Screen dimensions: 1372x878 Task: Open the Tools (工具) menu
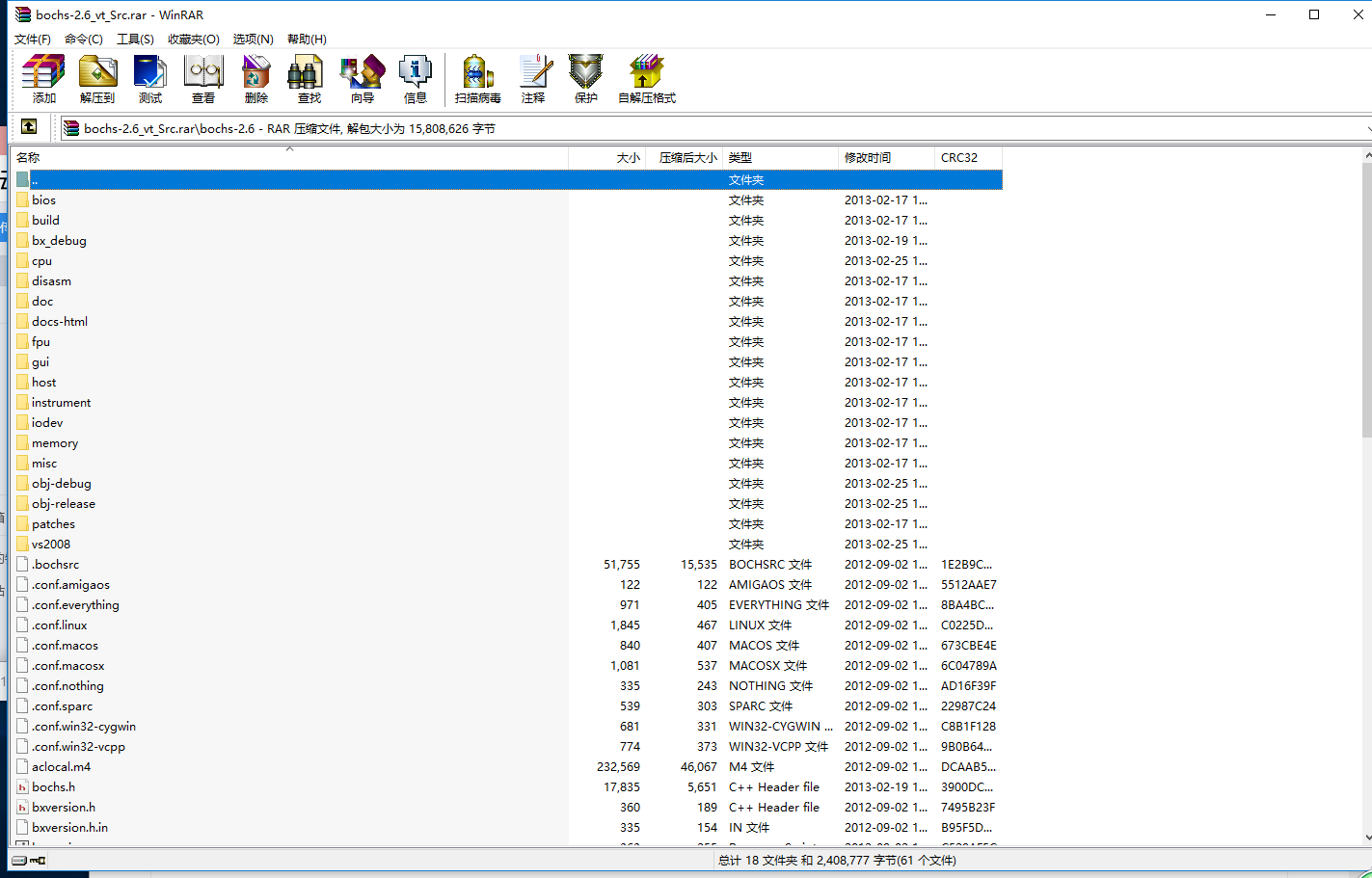pos(135,40)
